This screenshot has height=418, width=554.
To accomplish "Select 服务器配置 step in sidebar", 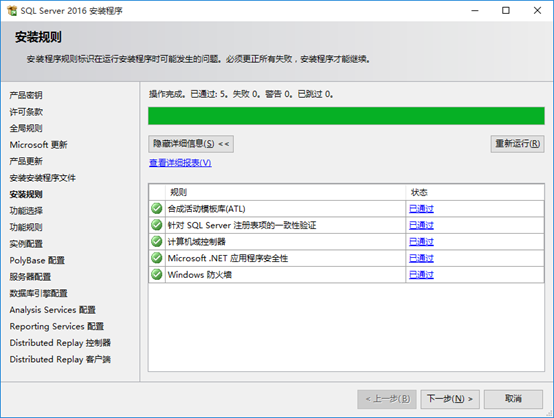I will click(x=30, y=277).
